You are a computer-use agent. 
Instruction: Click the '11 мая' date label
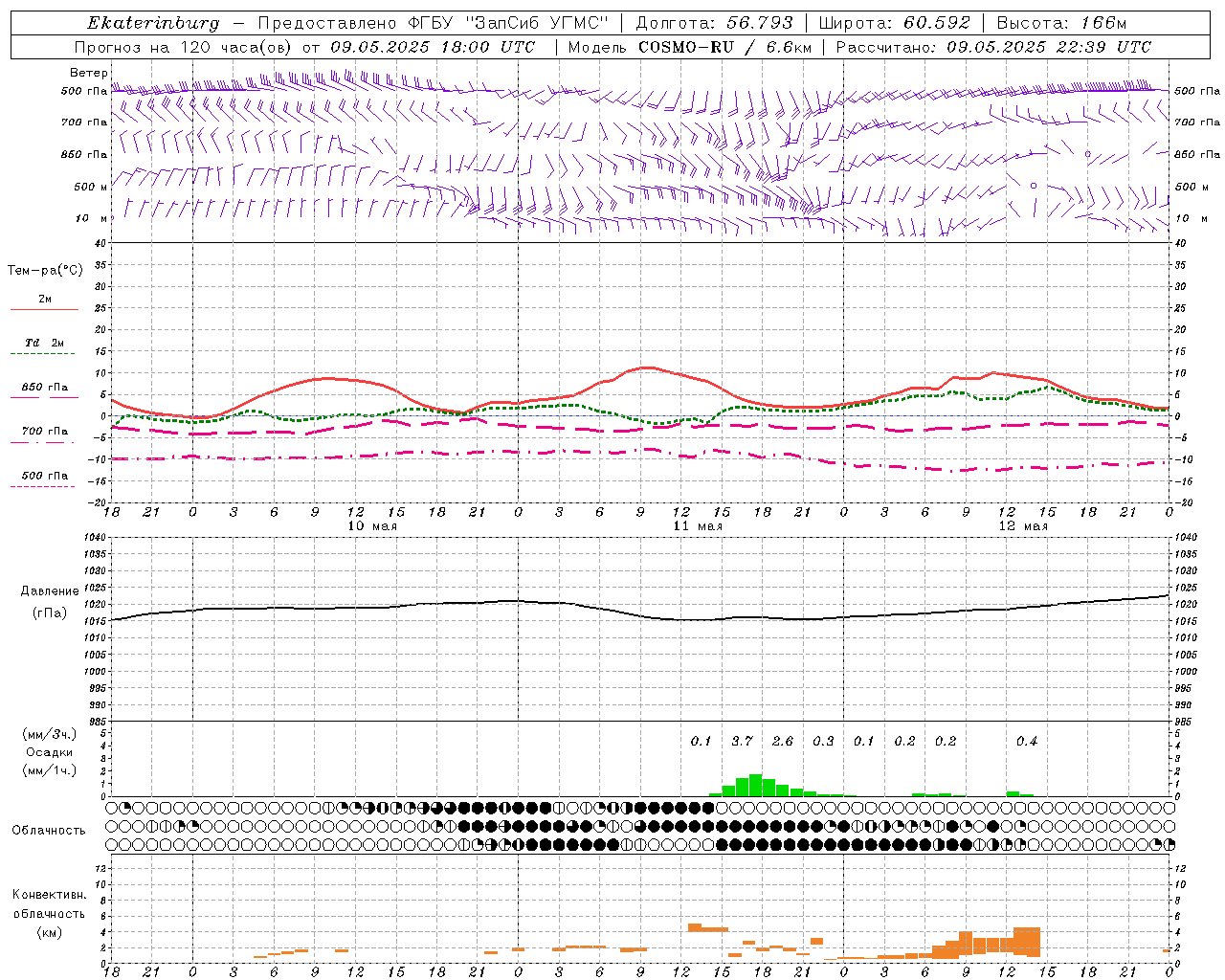(x=698, y=526)
